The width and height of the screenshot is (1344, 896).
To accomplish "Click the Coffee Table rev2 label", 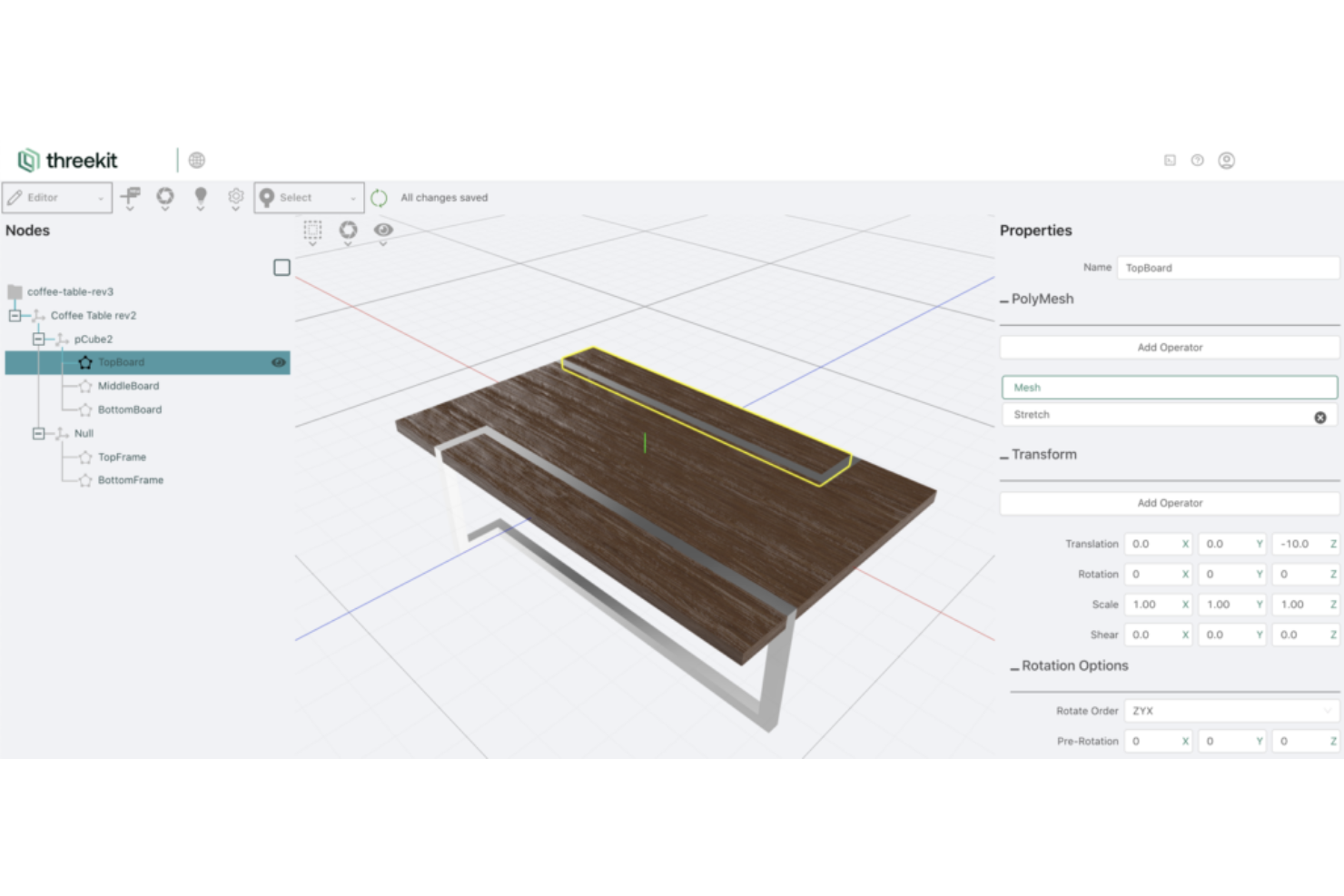I will (94, 316).
